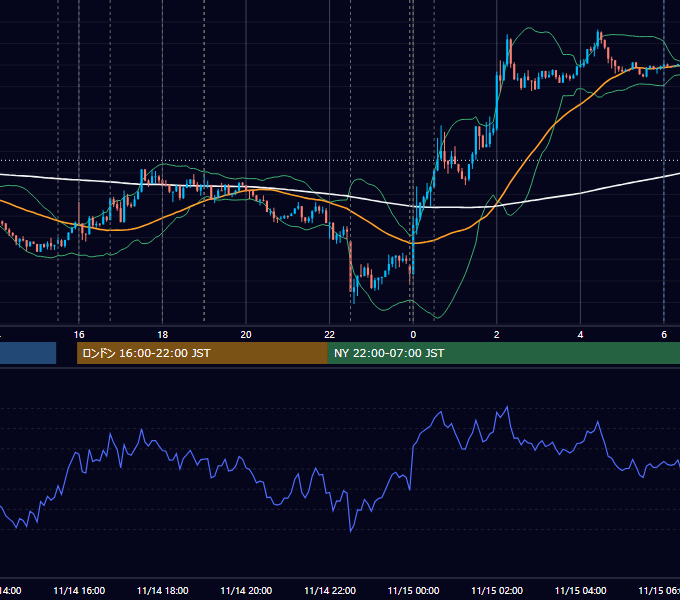Viewport: 680px width, 600px height.
Task: Click hour label 2 on upper chart axis
Action: [x=497, y=335]
